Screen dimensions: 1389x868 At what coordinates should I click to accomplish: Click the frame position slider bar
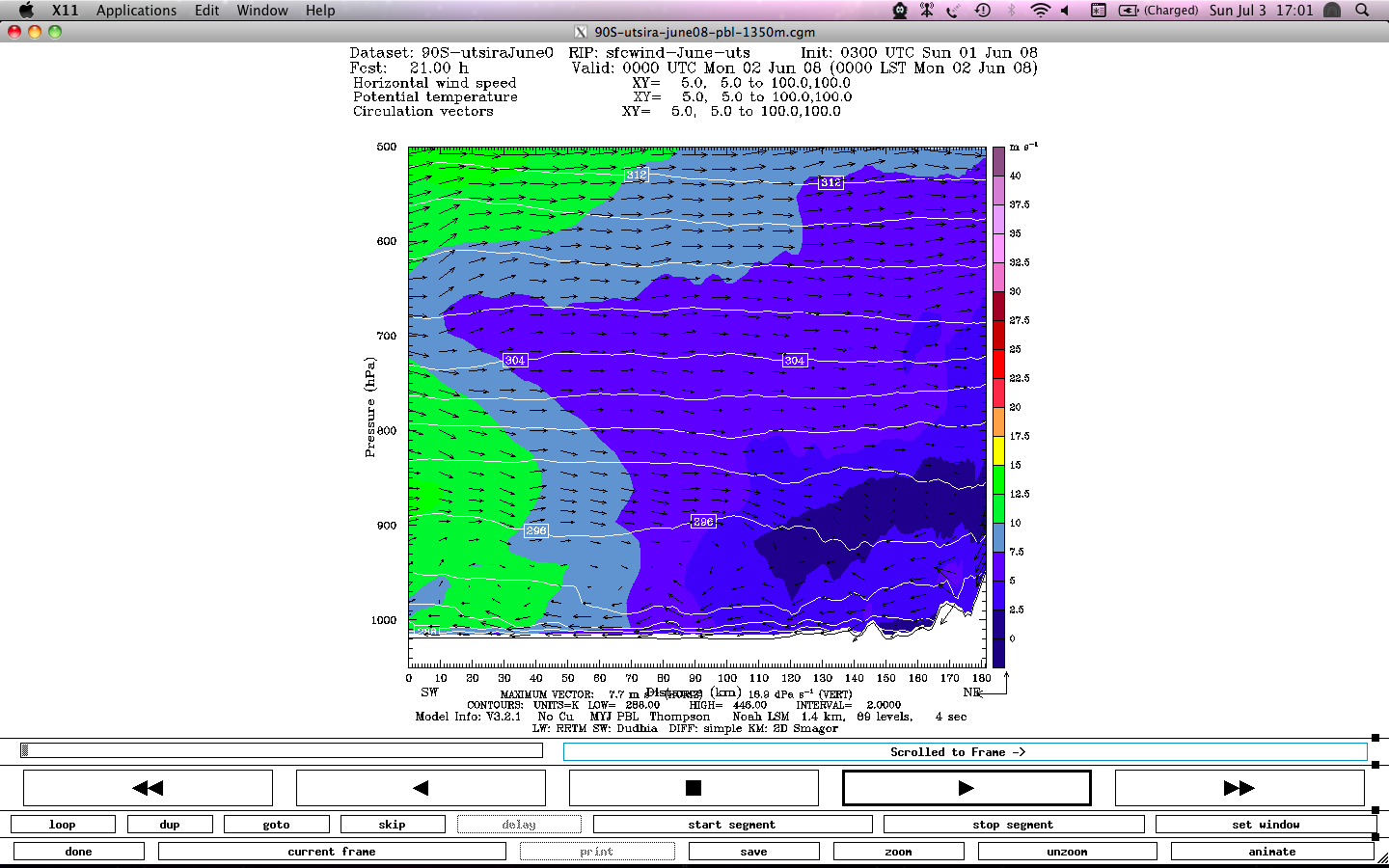(282, 750)
